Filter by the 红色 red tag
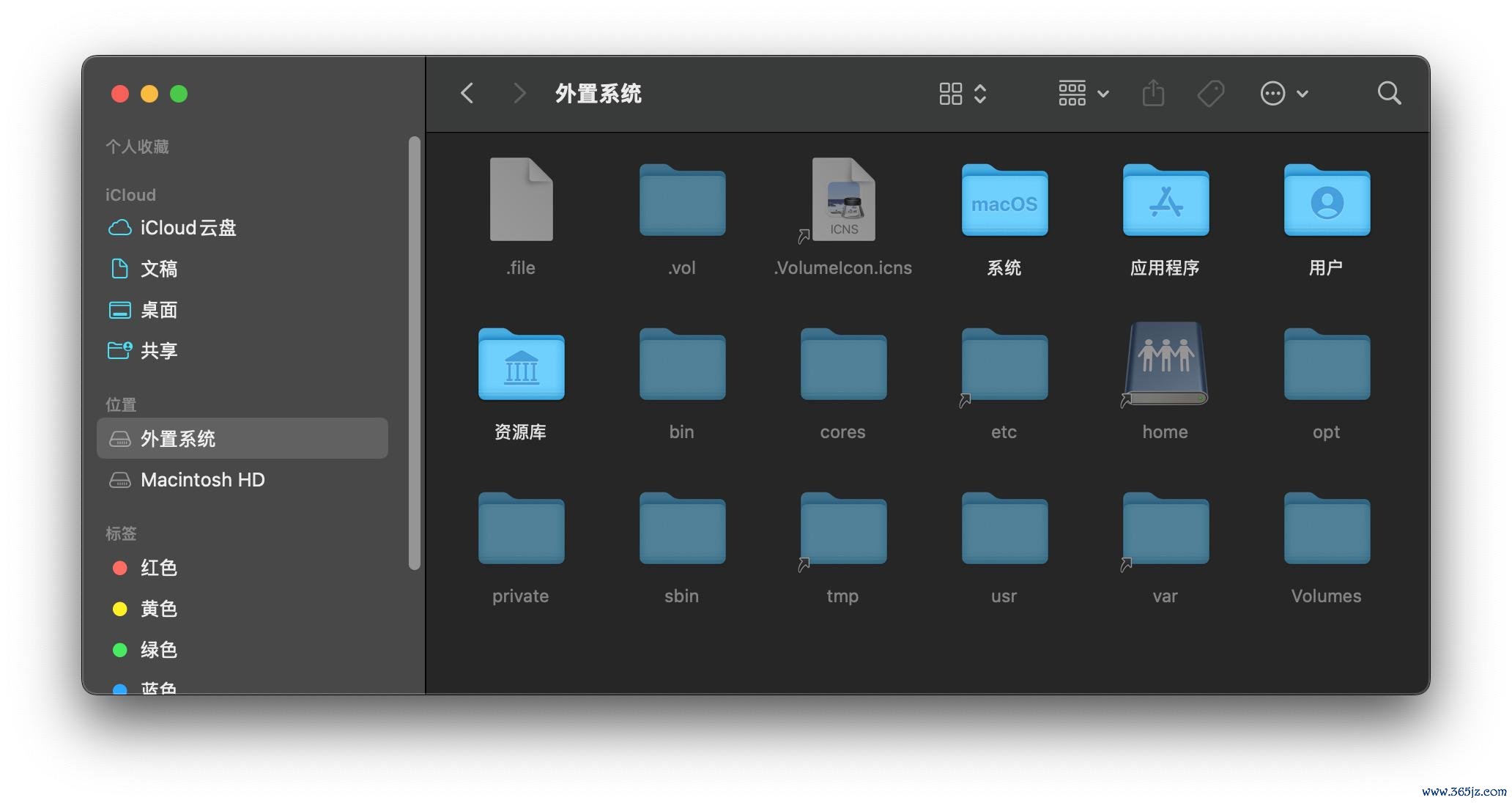Screen dimensions: 1512x803 coord(242,568)
